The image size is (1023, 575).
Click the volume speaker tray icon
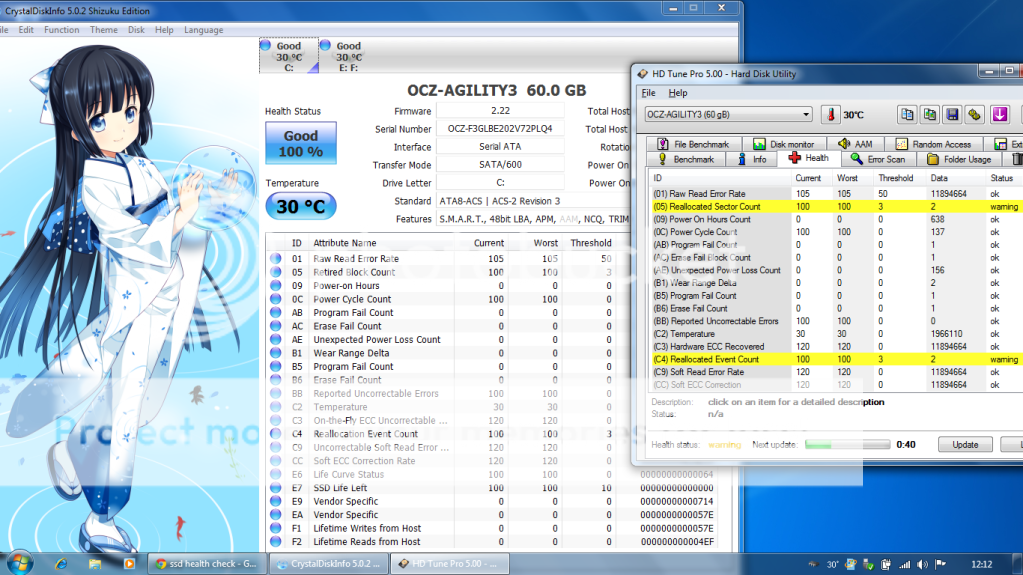[x=921, y=564]
